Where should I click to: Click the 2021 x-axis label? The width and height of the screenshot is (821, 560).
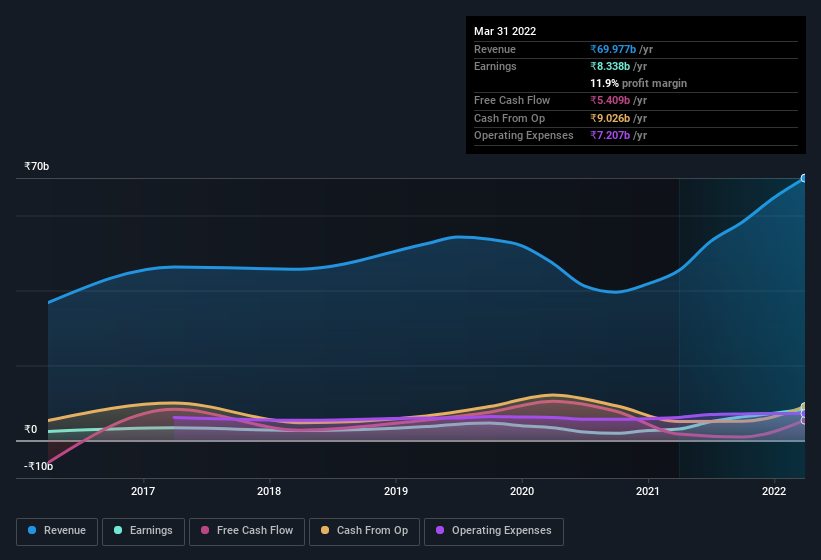pyautogui.click(x=648, y=491)
